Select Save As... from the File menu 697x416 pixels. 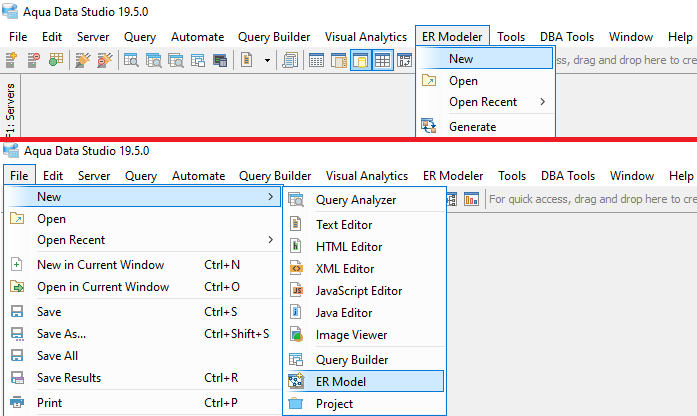click(x=61, y=334)
